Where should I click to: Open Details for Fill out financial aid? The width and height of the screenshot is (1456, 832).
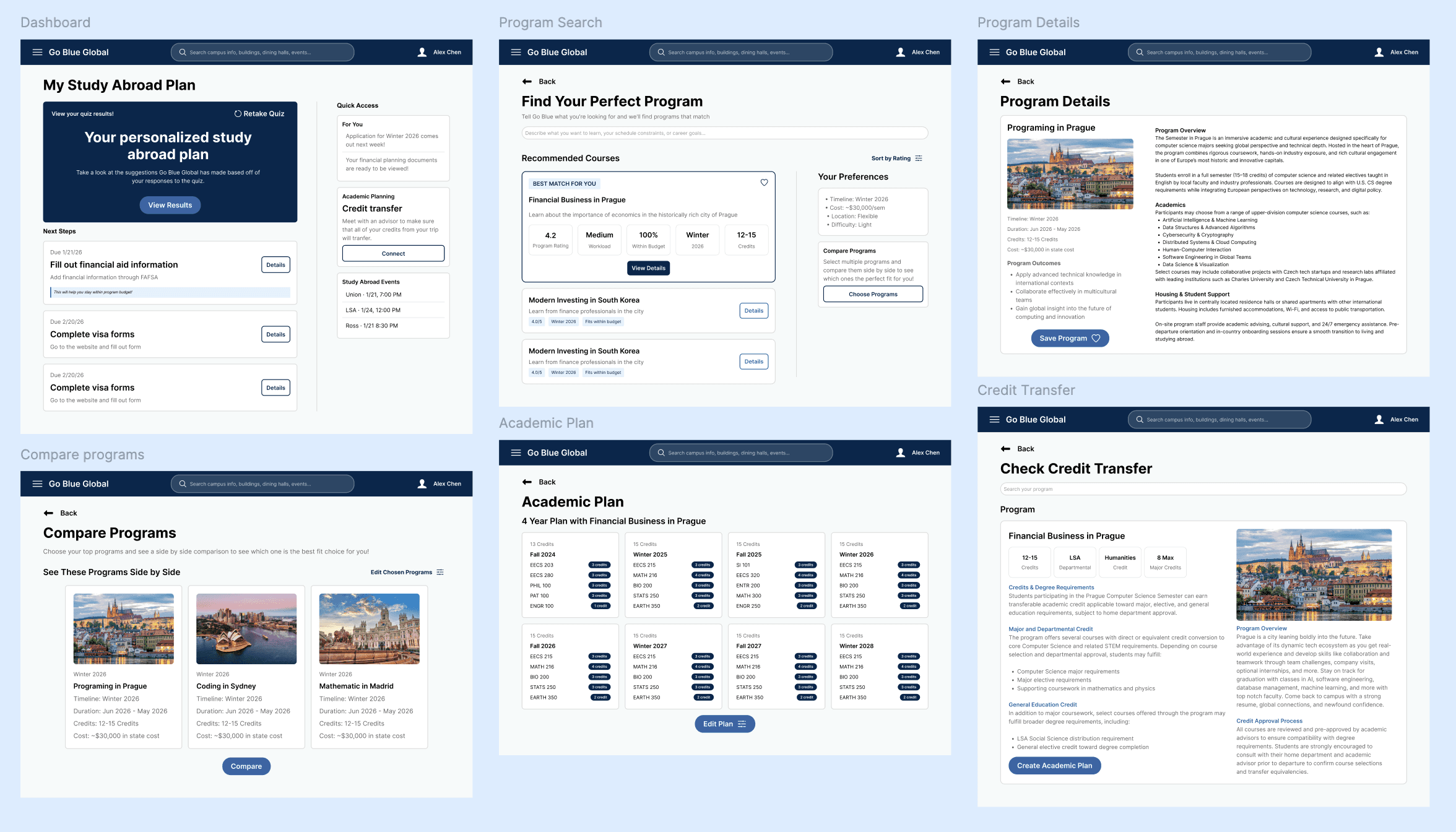(x=275, y=265)
